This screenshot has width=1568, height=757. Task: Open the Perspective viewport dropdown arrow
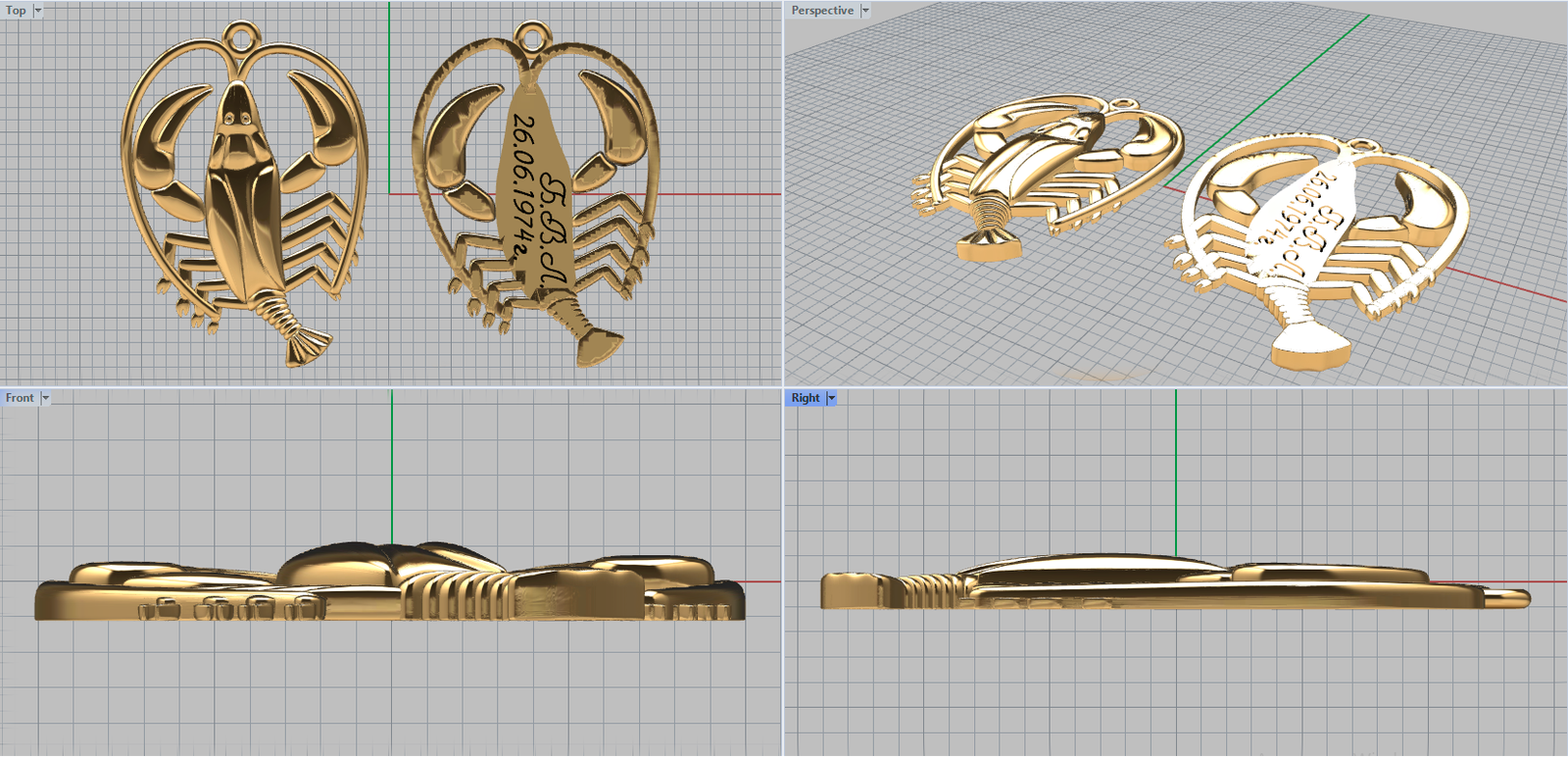865,11
